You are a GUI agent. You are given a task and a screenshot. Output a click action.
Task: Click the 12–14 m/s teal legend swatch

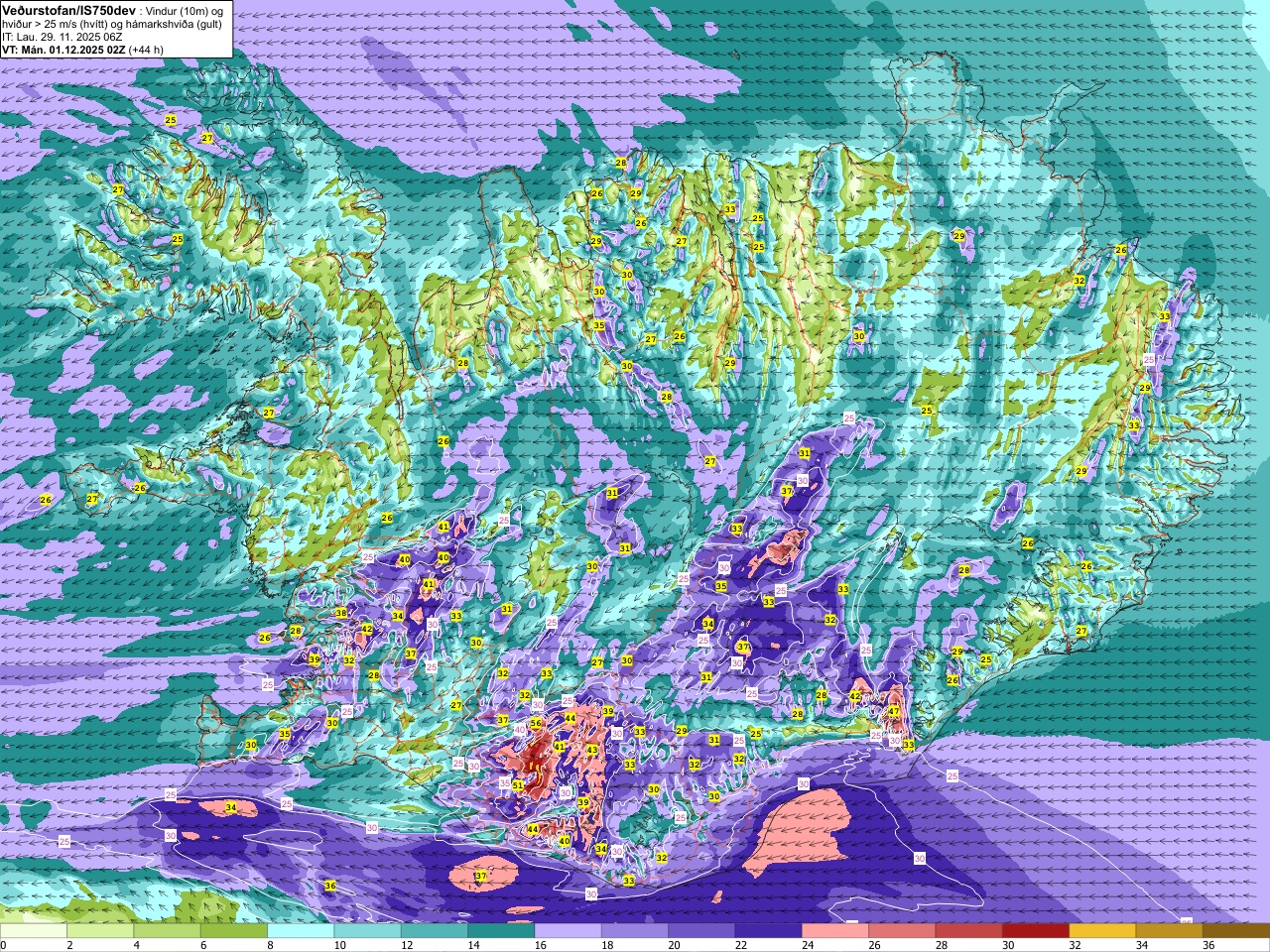[x=435, y=931]
